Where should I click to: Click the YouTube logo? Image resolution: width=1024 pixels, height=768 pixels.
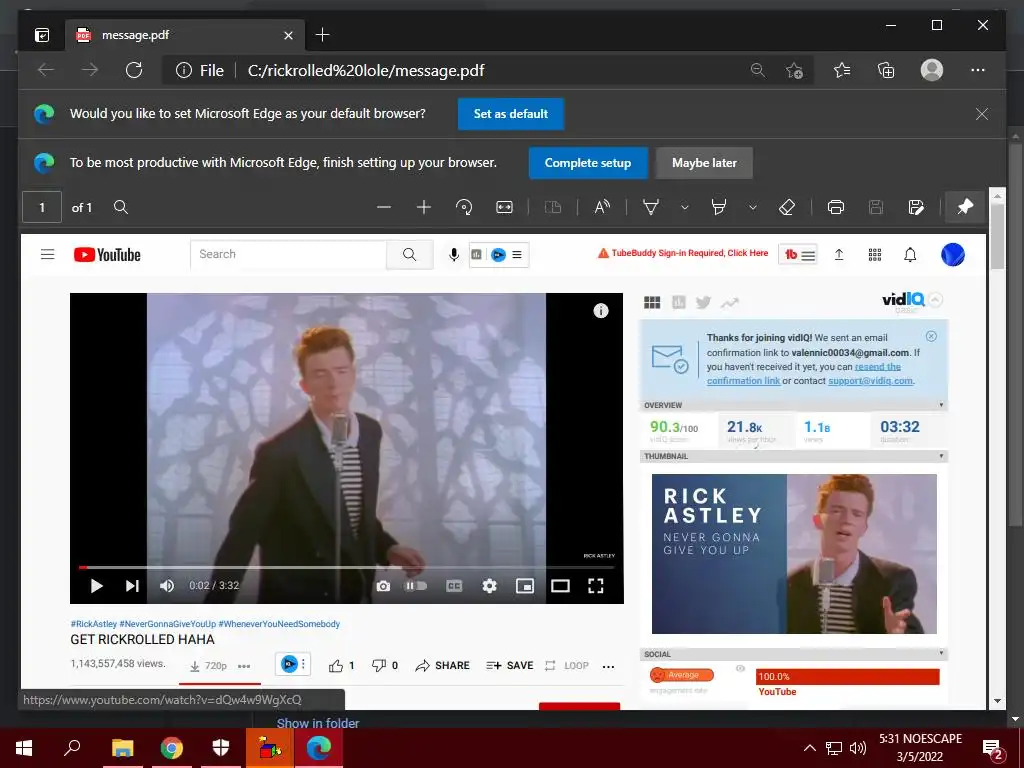107,255
